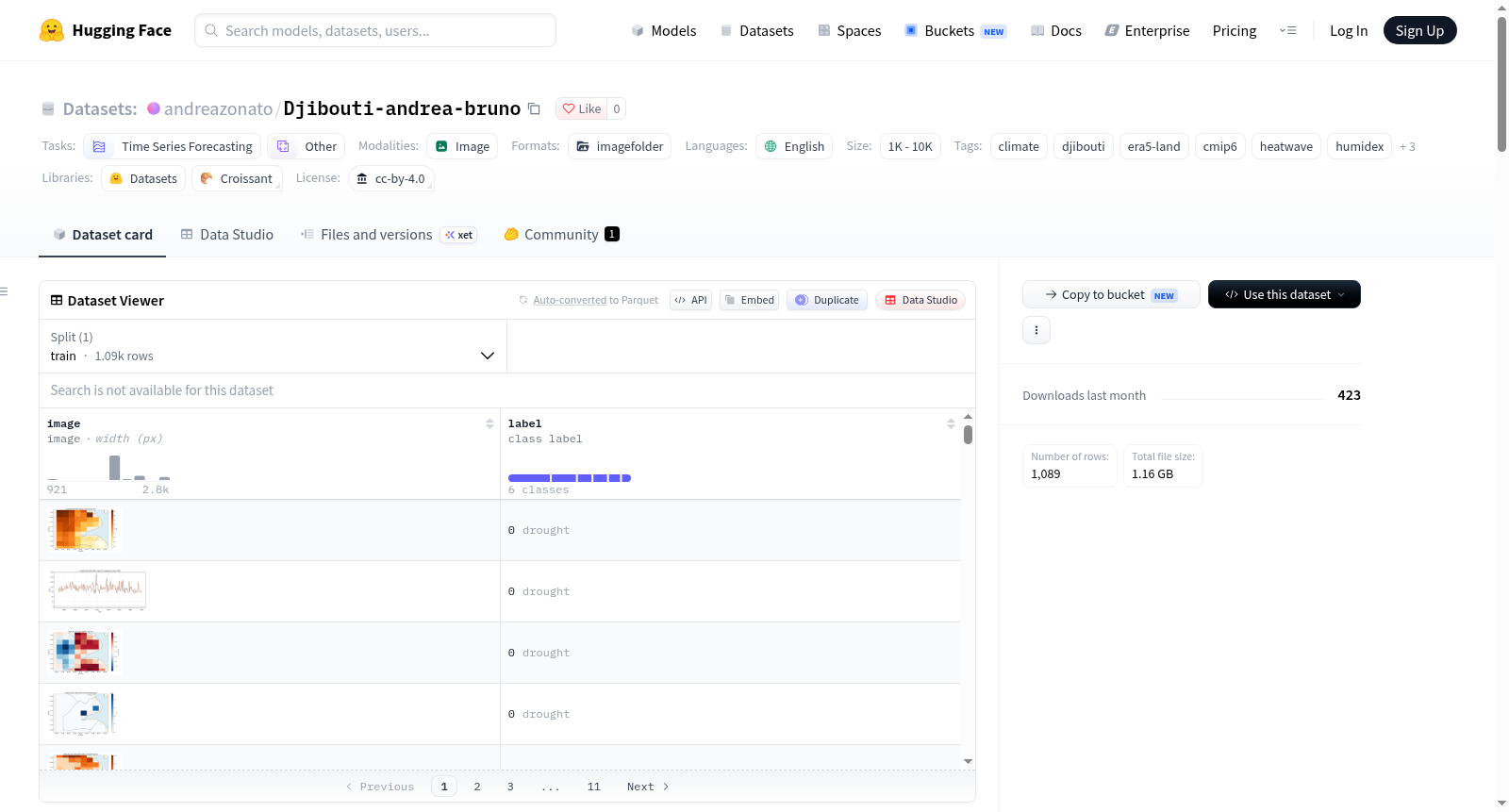Screen dimensions: 1509x812
Task: Go to page 3 of the dataset viewer
Action: (x=510, y=787)
